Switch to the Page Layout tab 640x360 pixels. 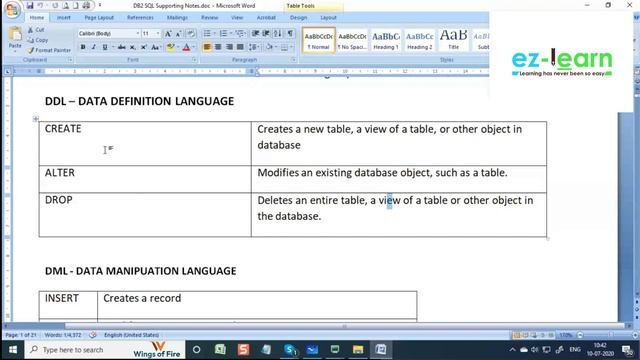pyautogui.click(x=99, y=18)
